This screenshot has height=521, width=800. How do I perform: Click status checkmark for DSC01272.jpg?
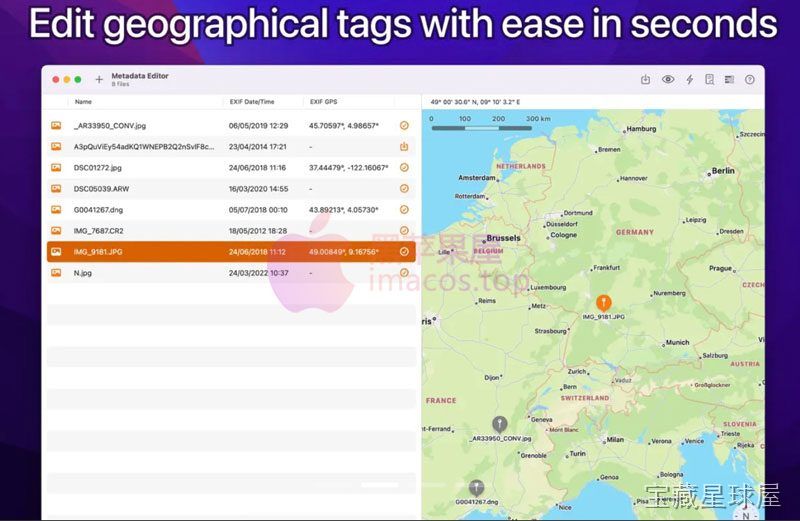pyautogui.click(x=404, y=167)
